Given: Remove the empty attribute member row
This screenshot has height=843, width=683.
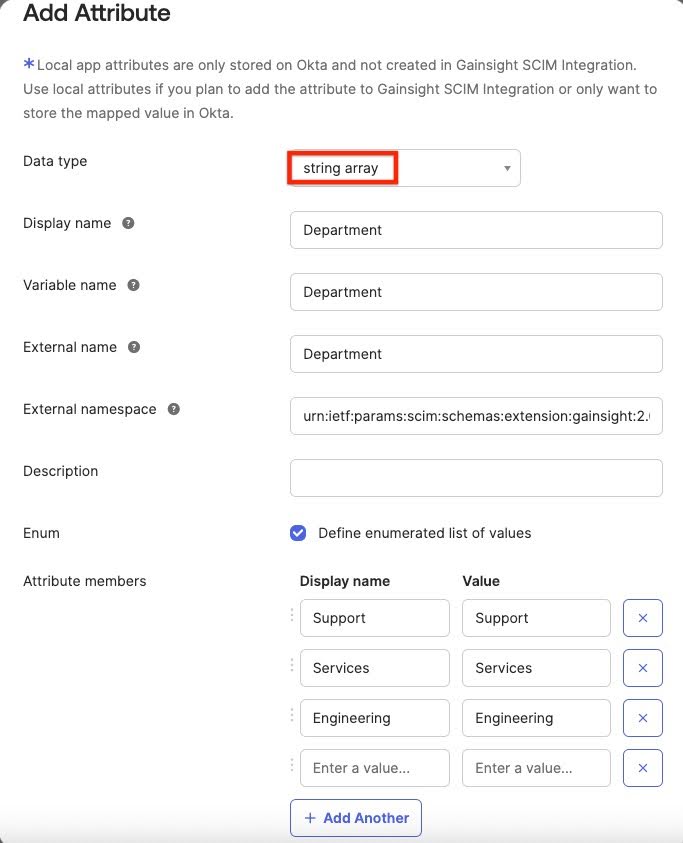Looking at the screenshot, I should [642, 768].
